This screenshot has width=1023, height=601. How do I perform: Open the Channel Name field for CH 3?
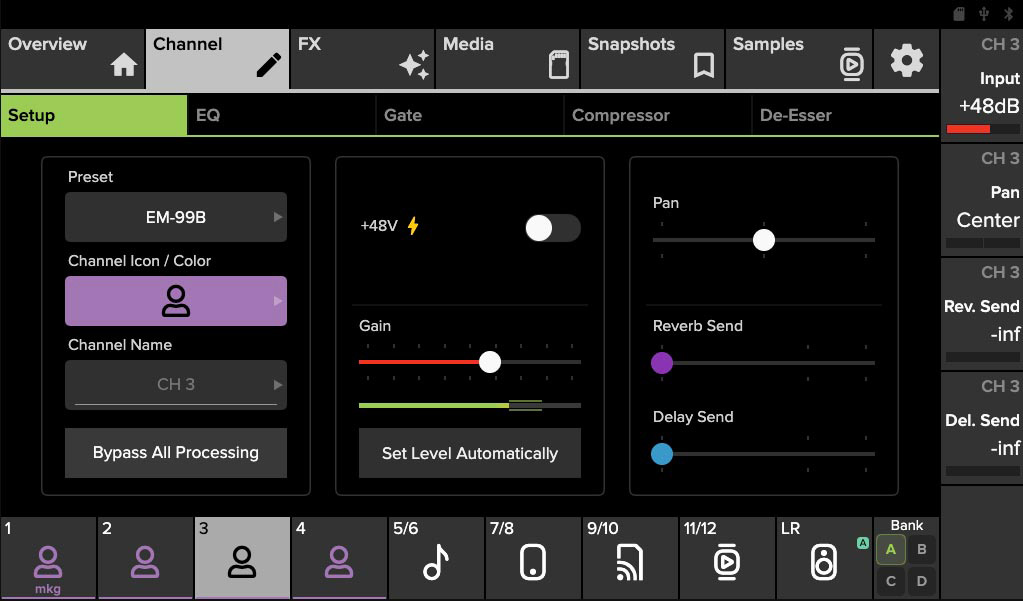[x=175, y=384]
